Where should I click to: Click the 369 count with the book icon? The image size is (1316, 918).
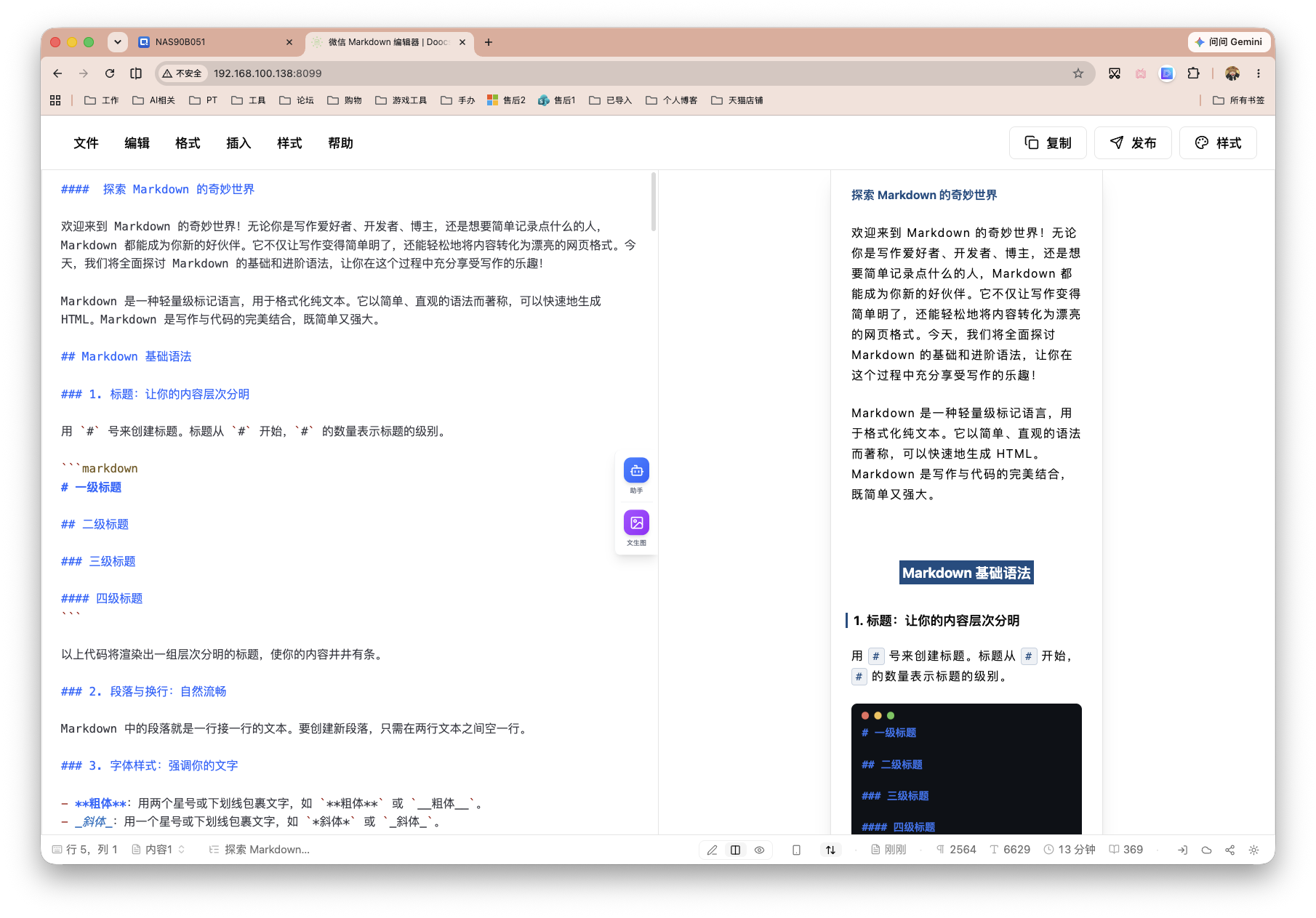(x=1126, y=850)
